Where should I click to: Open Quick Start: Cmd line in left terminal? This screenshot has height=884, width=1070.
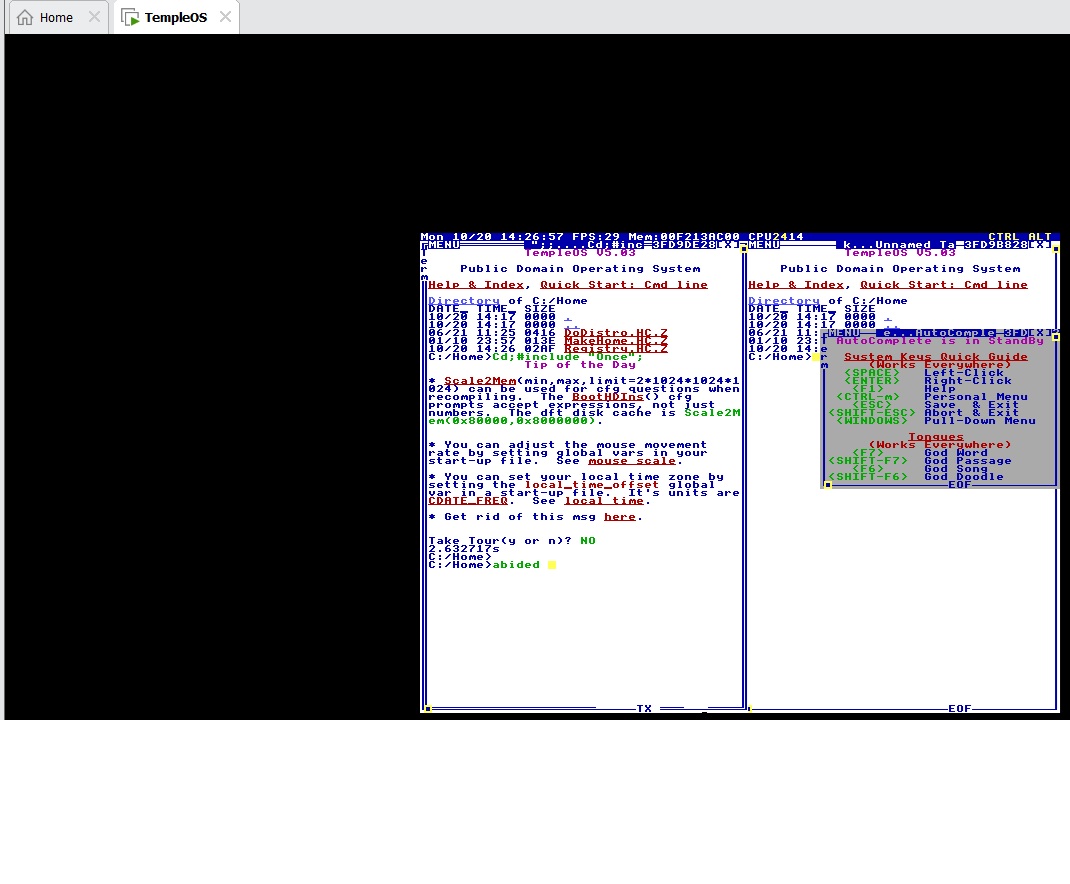coord(624,285)
